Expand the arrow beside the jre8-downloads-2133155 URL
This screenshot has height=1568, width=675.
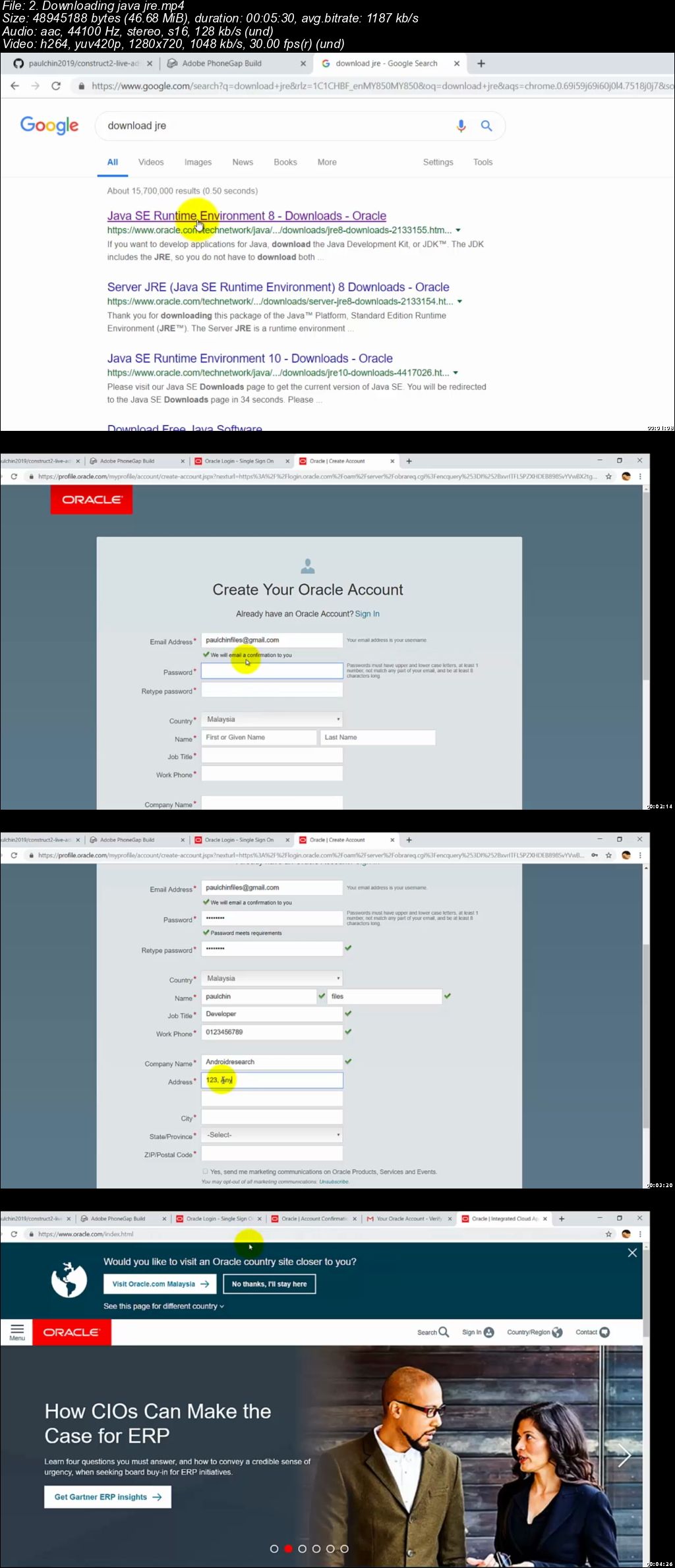point(458,231)
